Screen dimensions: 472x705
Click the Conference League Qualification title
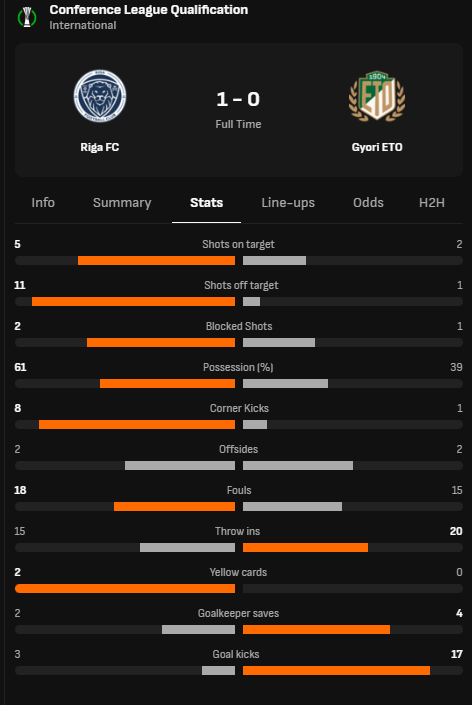pyautogui.click(x=149, y=10)
